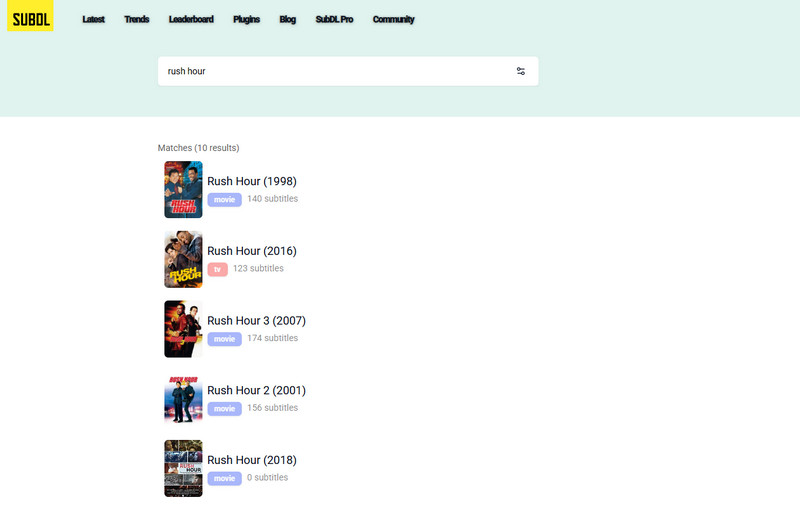
Task: Open Rush Hour (2016) title link
Action: (252, 251)
